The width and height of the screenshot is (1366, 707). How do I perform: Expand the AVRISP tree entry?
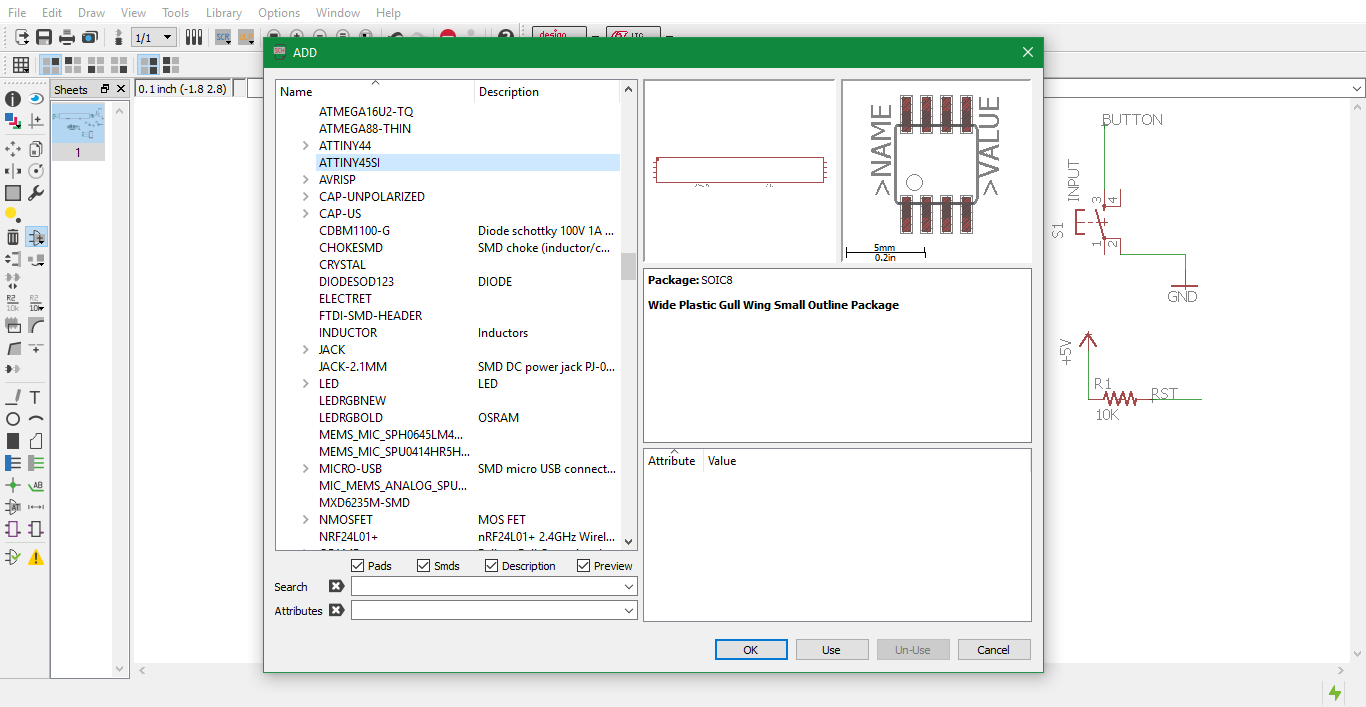pyautogui.click(x=305, y=180)
